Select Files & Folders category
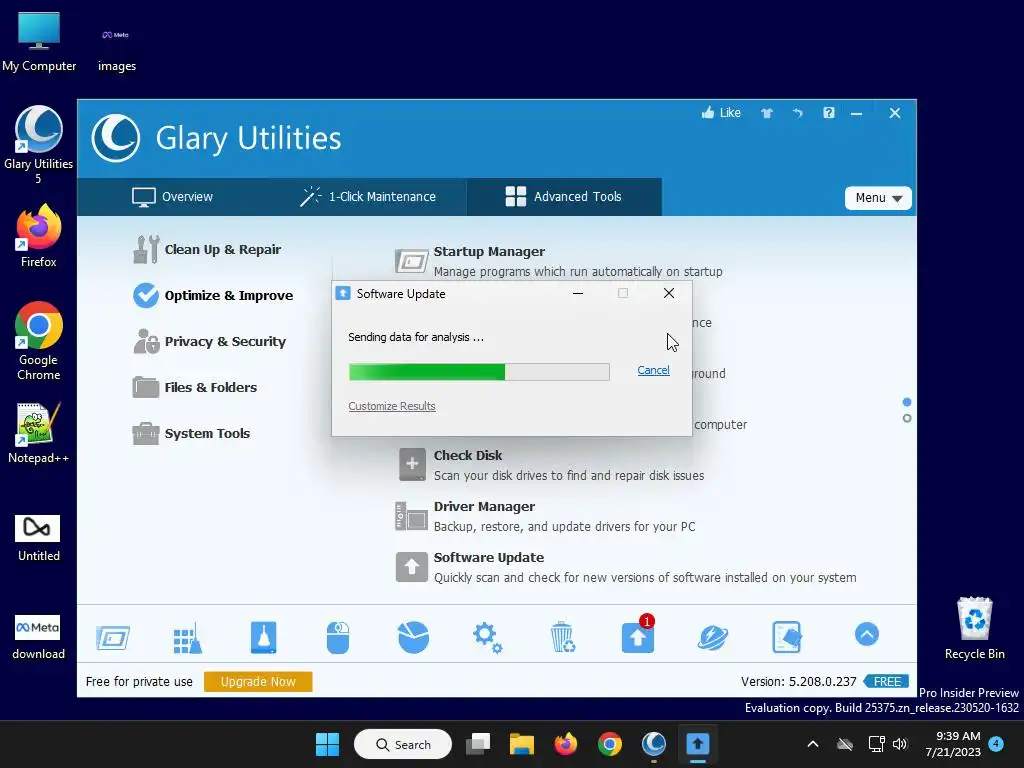This screenshot has height=768, width=1024. coord(195,387)
